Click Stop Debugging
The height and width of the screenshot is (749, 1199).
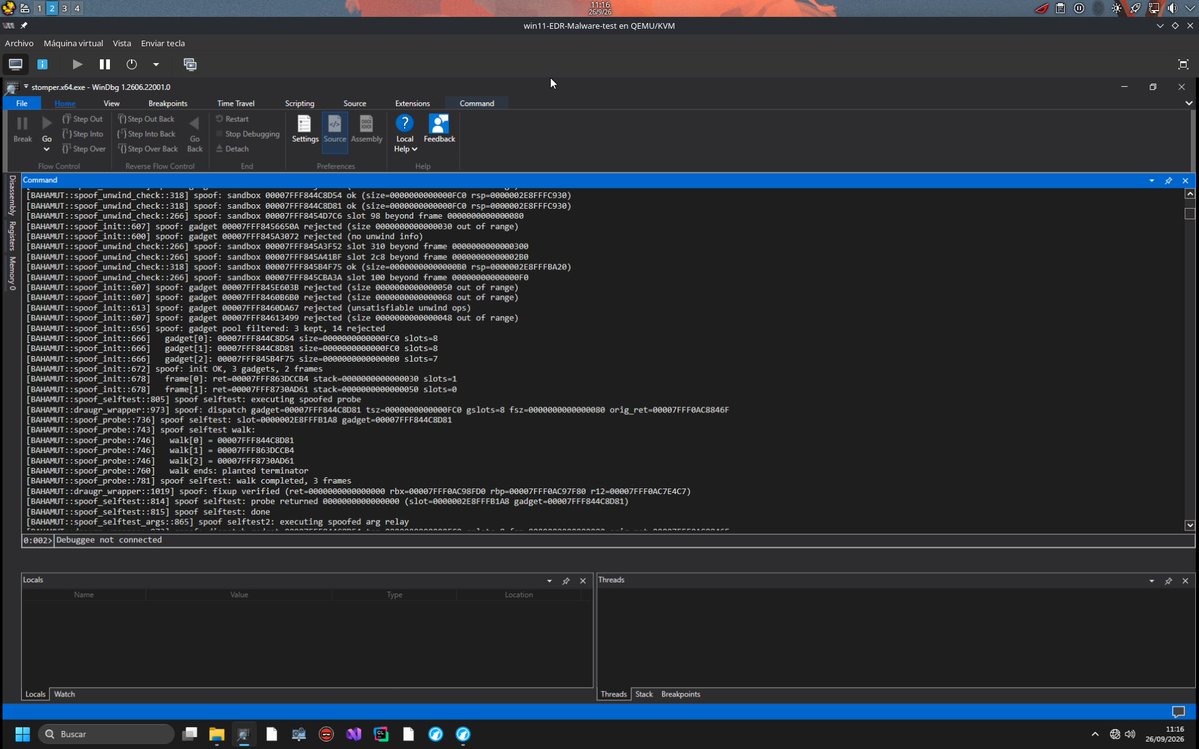[247, 134]
